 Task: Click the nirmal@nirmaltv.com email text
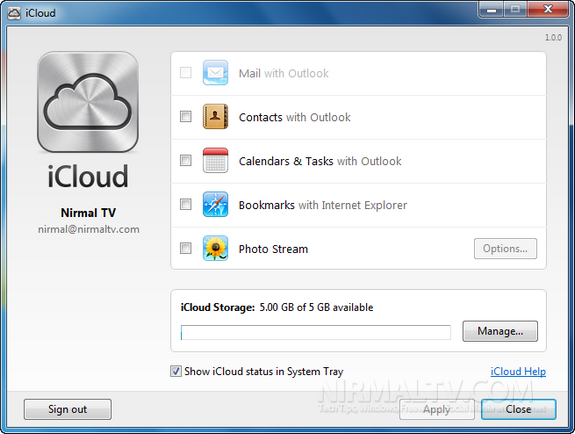tap(88, 230)
